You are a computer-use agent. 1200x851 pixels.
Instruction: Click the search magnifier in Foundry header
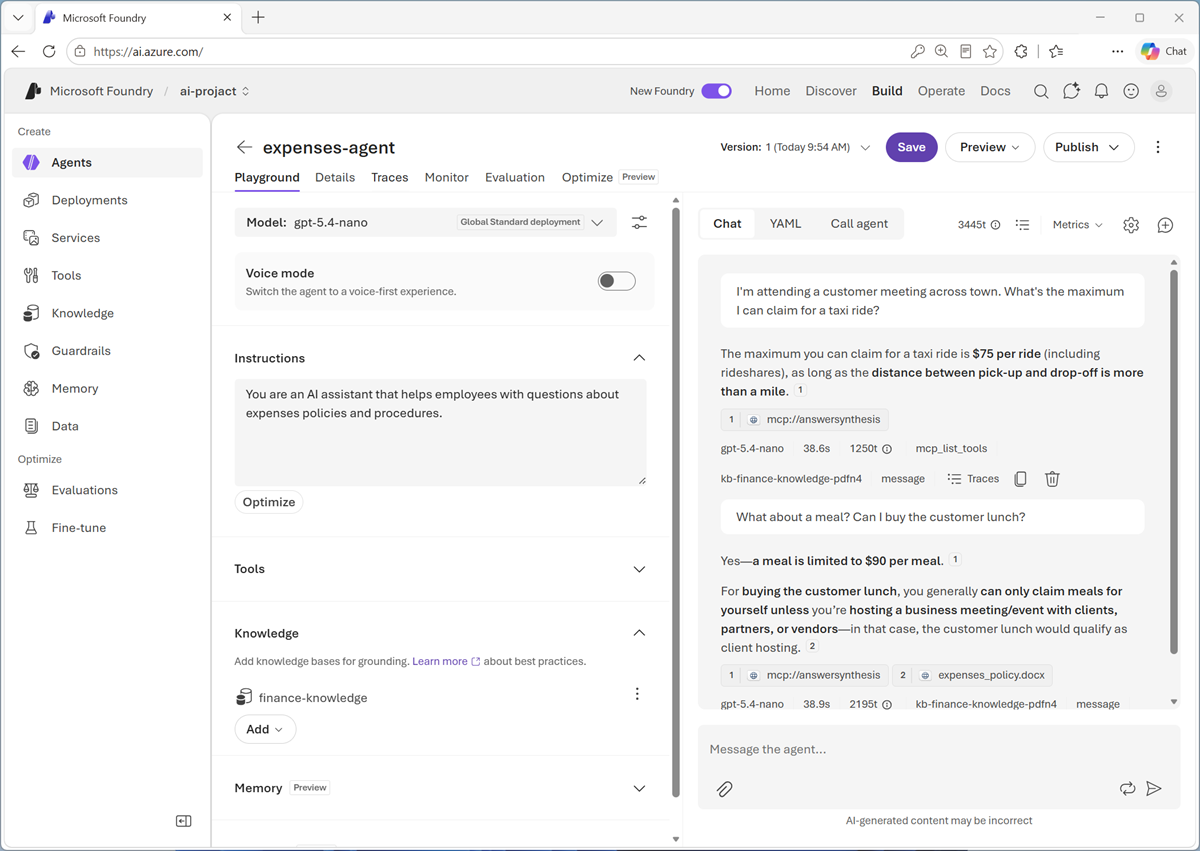[x=1041, y=91]
